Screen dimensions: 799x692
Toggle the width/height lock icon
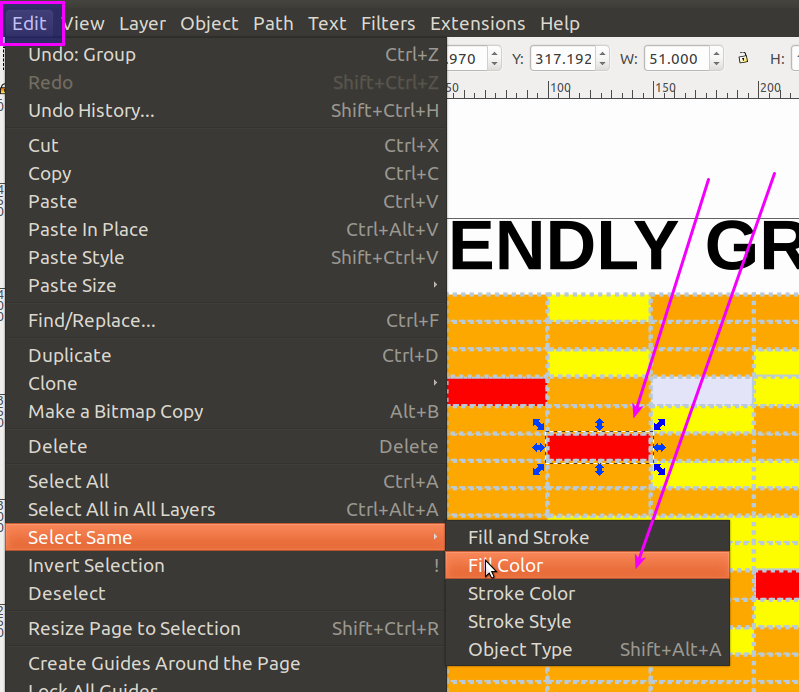[x=742, y=59]
